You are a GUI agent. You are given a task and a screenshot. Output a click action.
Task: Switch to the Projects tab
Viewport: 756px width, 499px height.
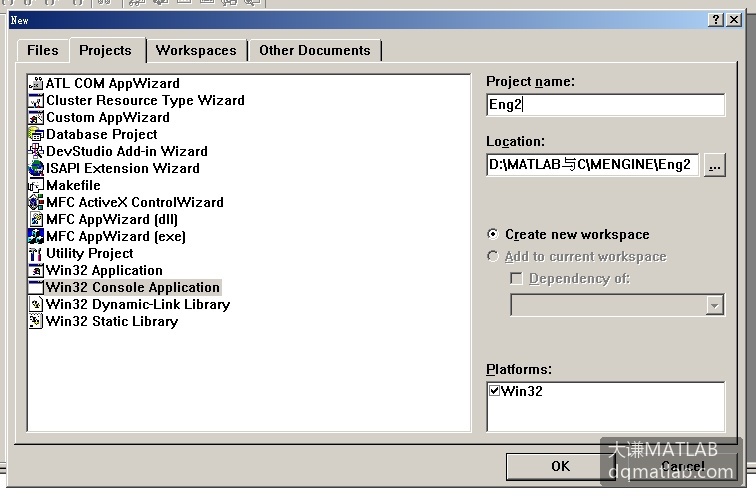(106, 50)
